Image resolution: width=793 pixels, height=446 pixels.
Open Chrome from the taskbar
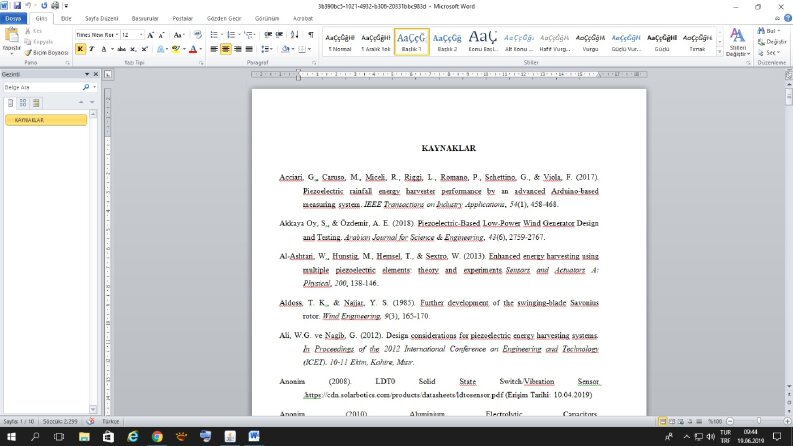(x=157, y=436)
